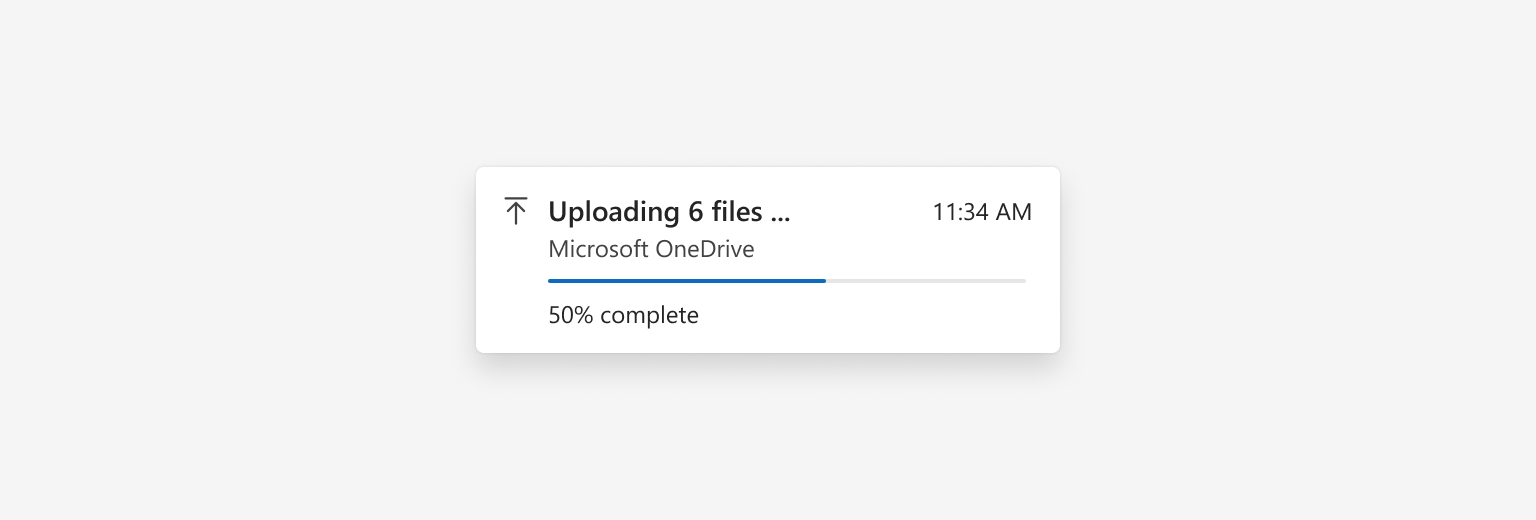This screenshot has height=520, width=1536.
Task: Click the blue filled part of the progress bar
Action: tap(687, 281)
